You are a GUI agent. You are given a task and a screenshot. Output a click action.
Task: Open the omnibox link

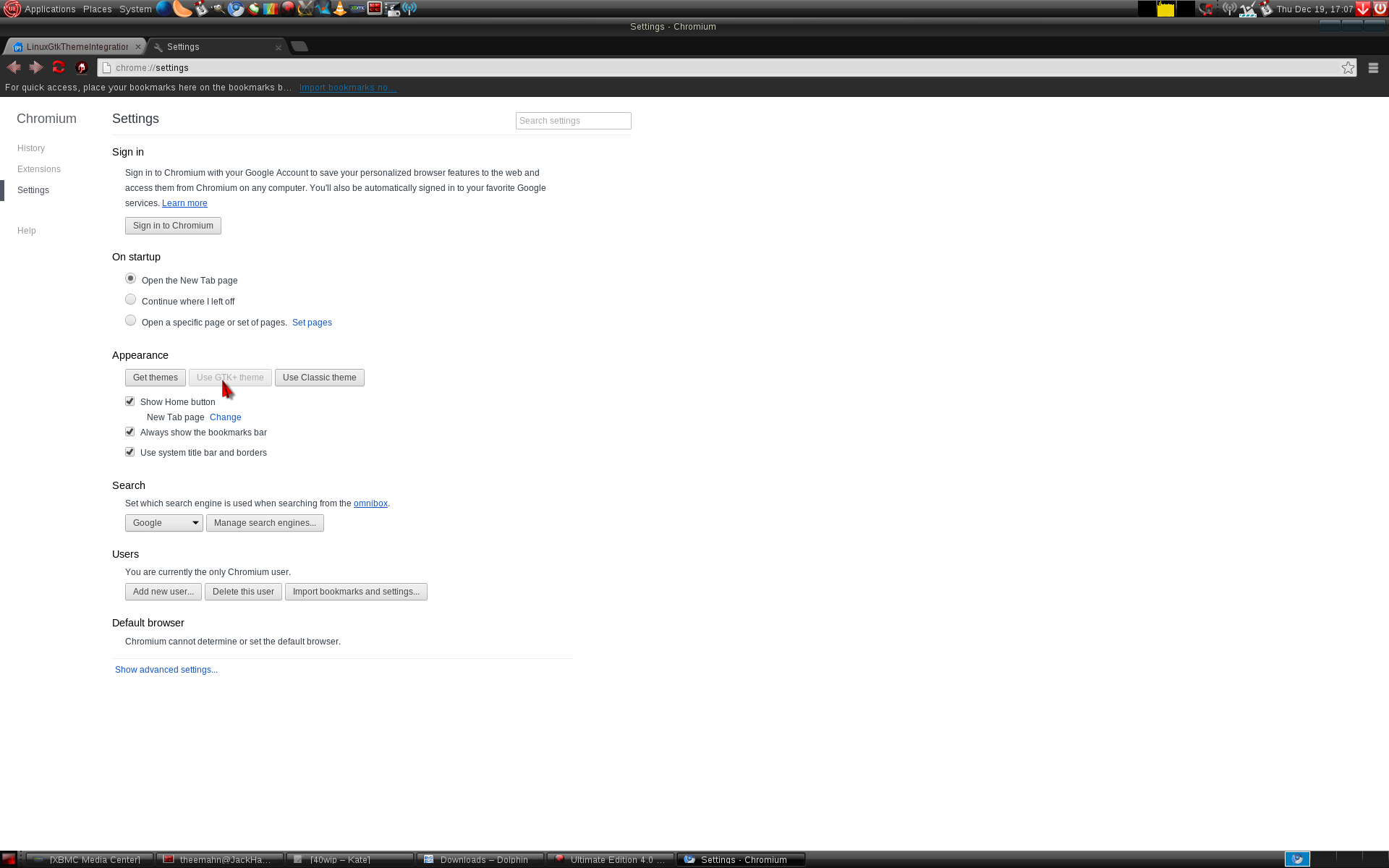point(370,503)
